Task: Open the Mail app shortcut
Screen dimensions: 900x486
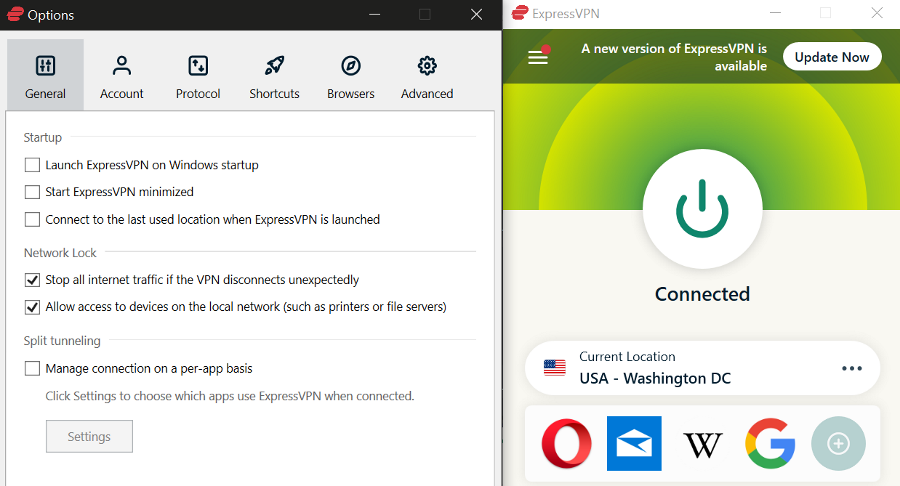Action: 634,444
